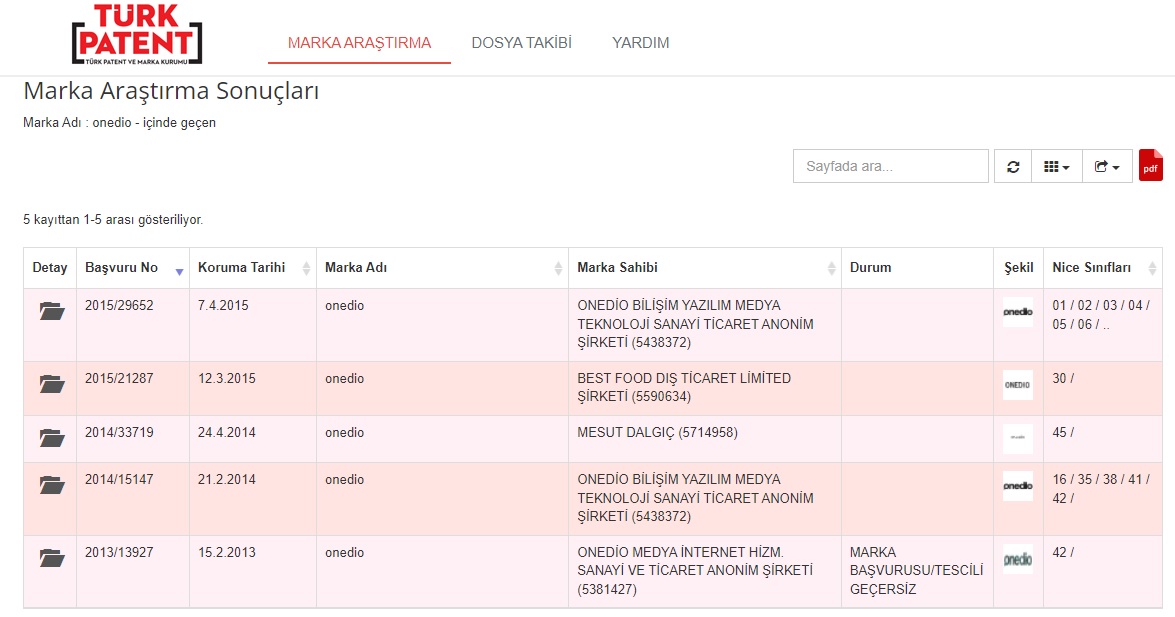Download results as PDF
This screenshot has width=1175, height=617.
1150,166
